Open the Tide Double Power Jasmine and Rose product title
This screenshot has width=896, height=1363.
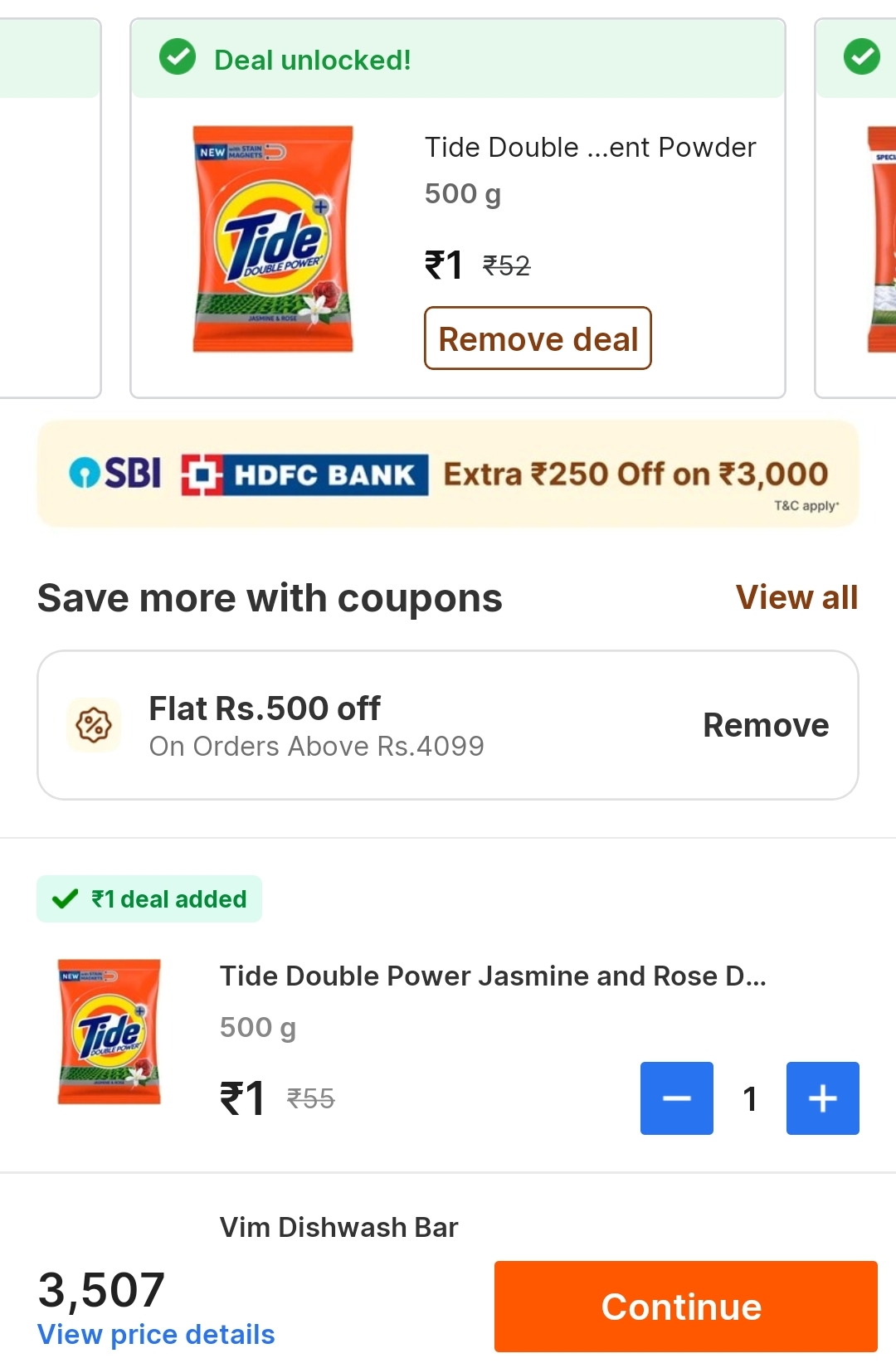[494, 976]
